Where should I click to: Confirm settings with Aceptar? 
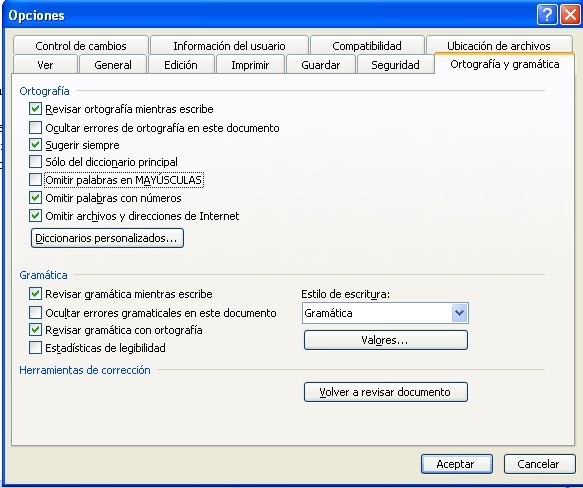[x=457, y=464]
